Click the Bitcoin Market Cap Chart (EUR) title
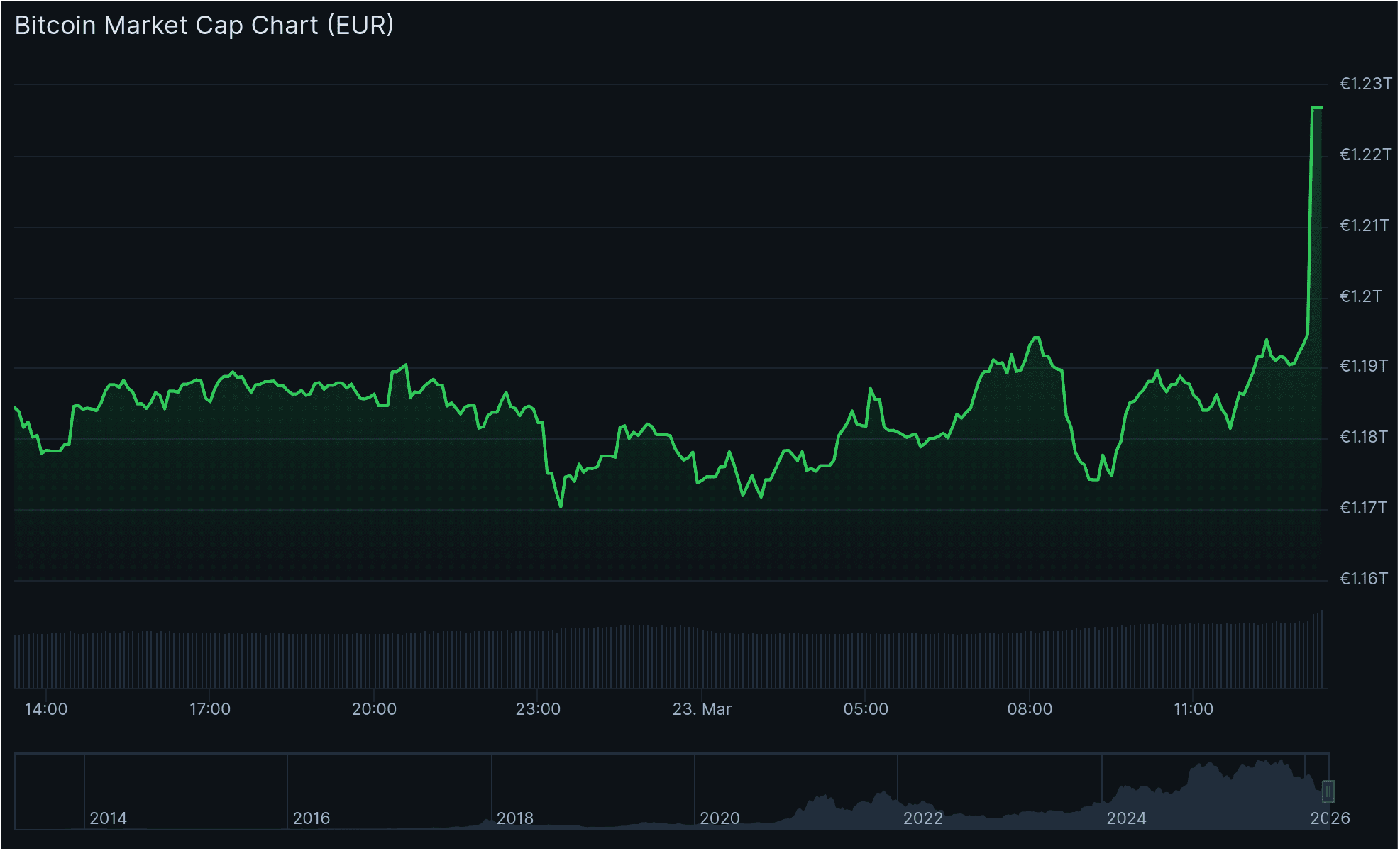The width and height of the screenshot is (1400, 851). click(204, 26)
